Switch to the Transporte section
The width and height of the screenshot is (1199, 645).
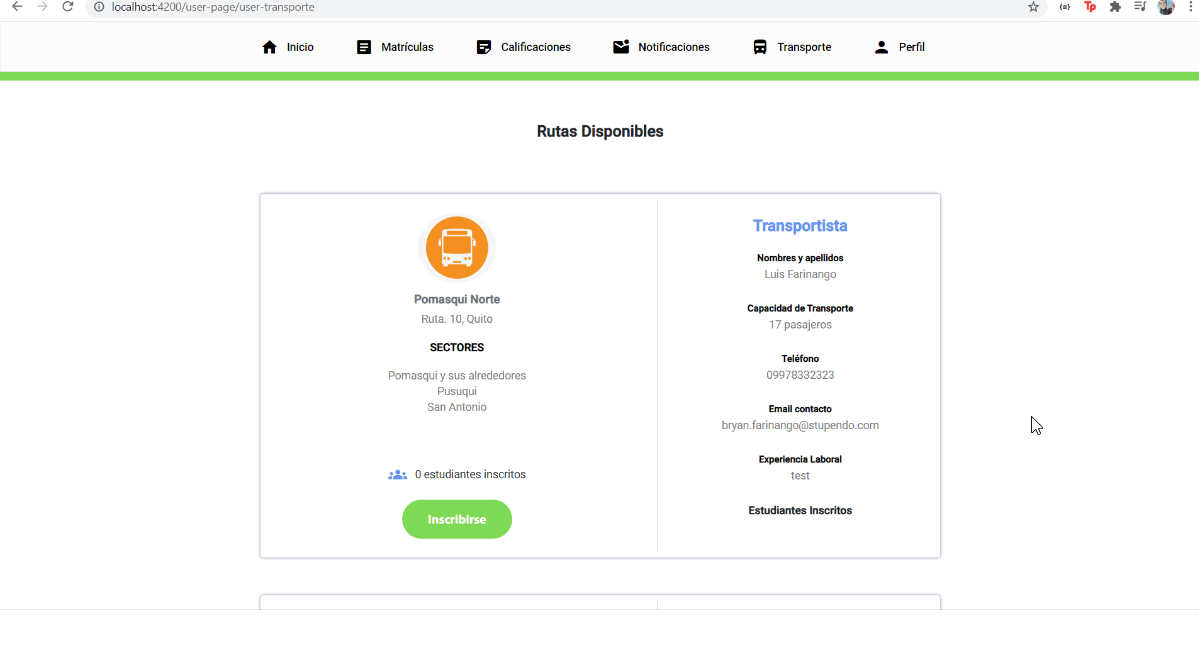(x=791, y=46)
